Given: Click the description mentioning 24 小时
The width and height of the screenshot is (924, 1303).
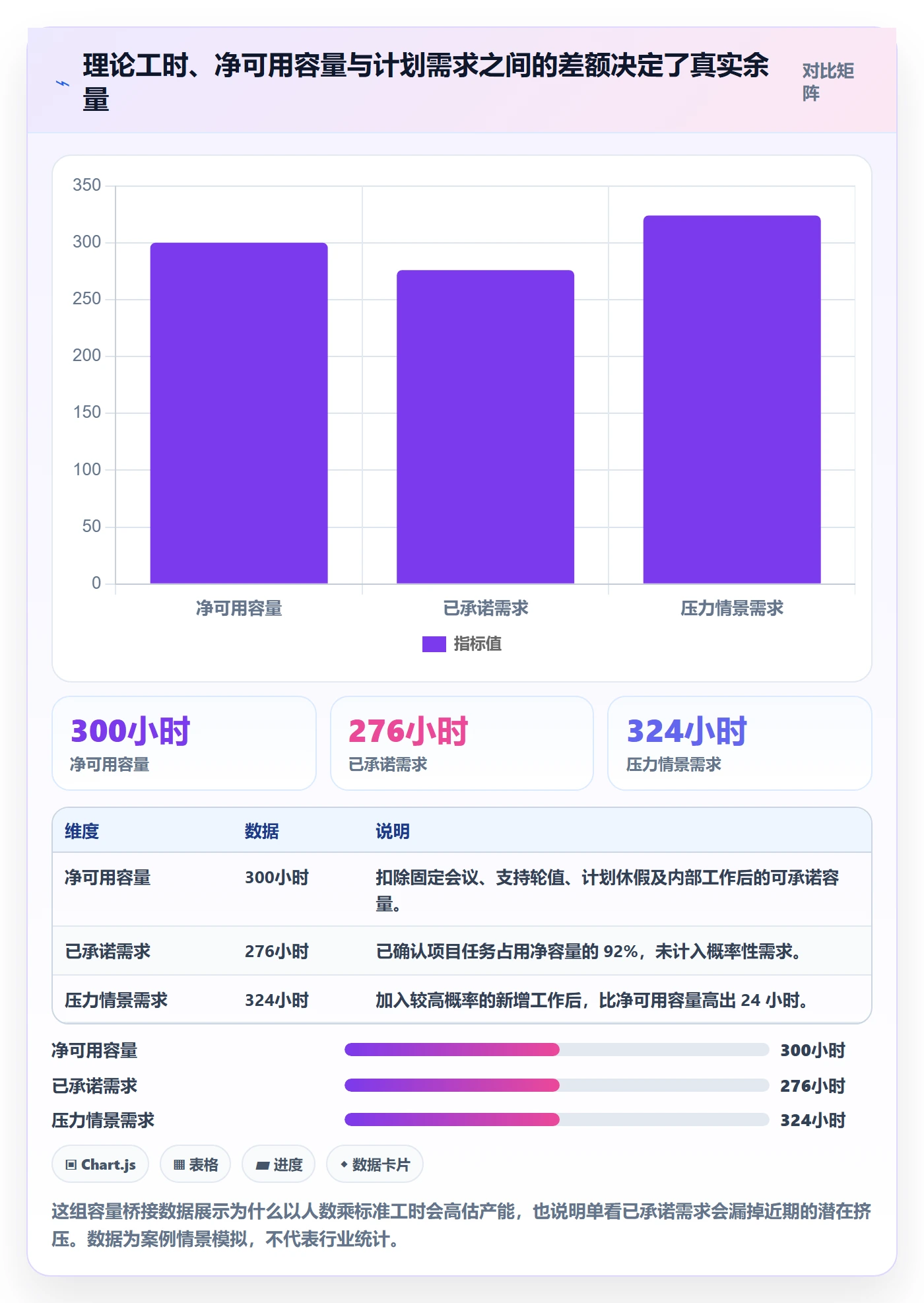Looking at the screenshot, I should click(593, 1000).
